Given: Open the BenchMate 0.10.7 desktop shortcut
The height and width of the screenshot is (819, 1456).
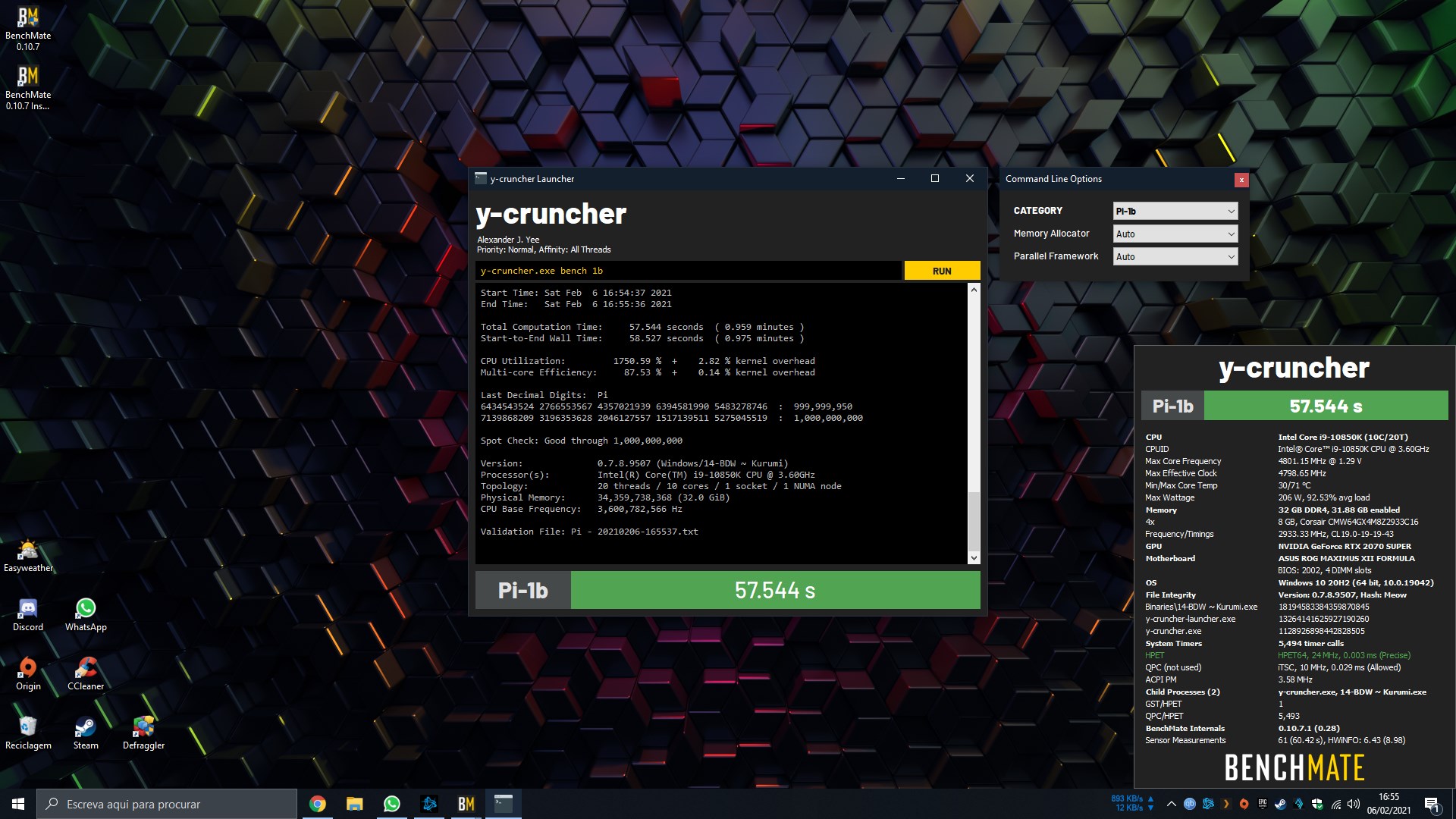Looking at the screenshot, I should pos(28,29).
